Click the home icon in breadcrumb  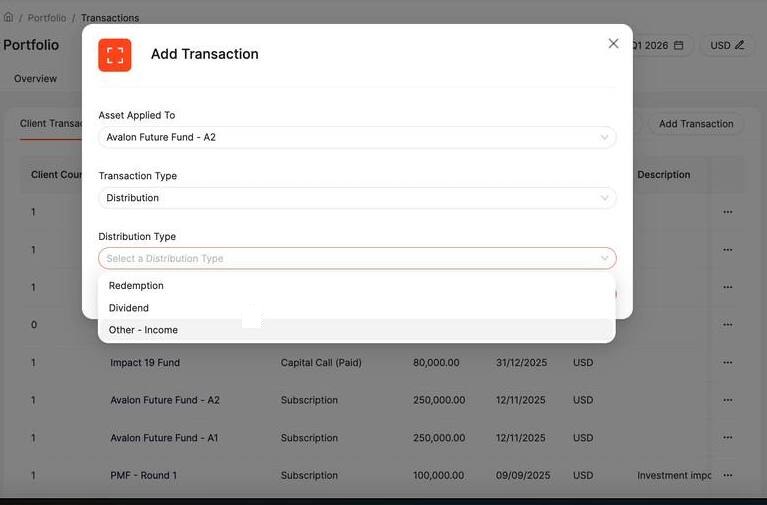tap(8, 17)
